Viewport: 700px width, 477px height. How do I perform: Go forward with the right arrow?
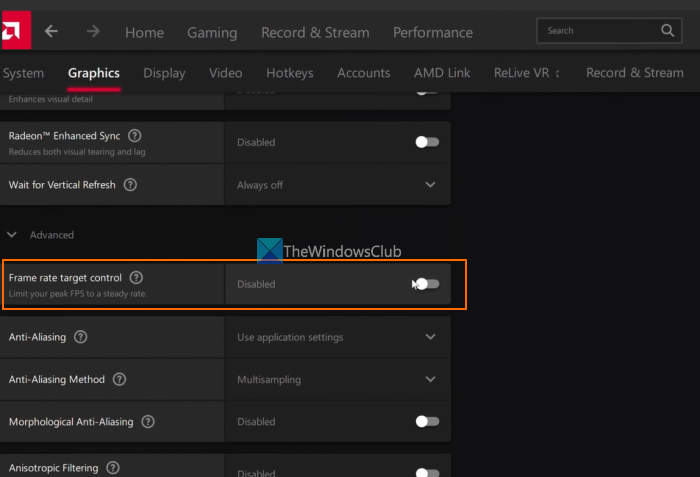[93, 31]
